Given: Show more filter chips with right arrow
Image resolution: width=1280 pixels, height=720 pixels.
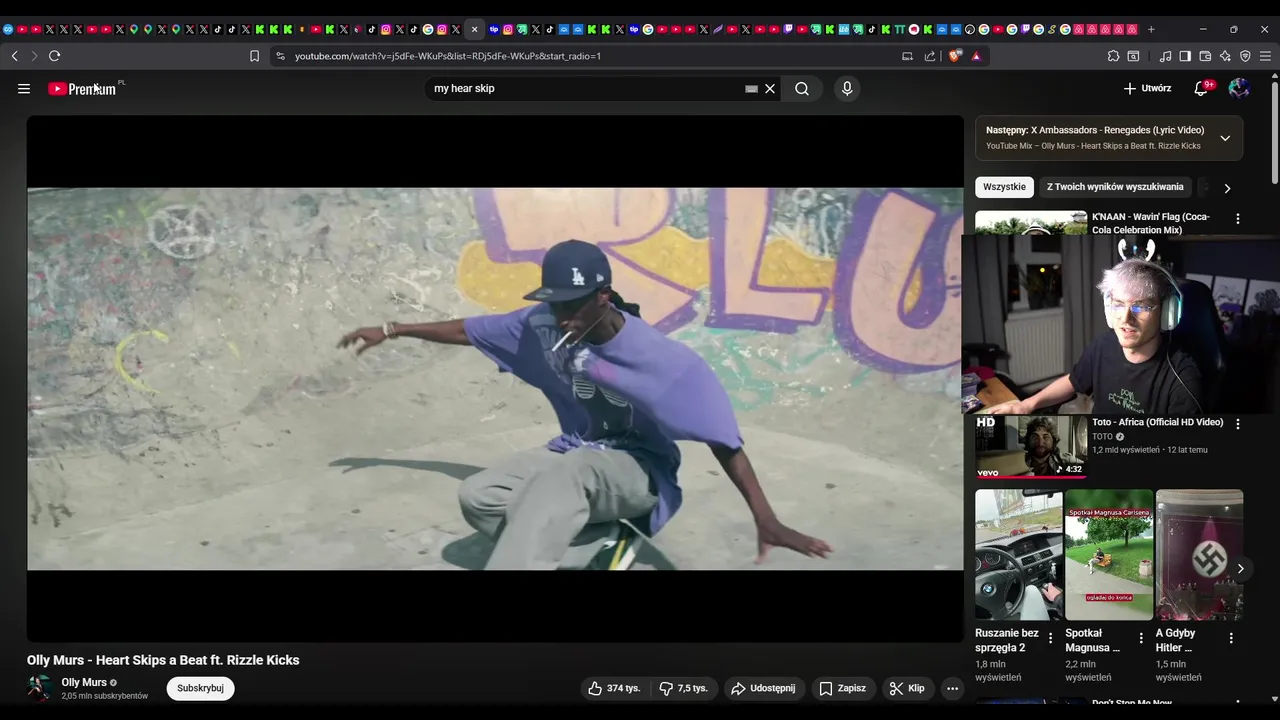Looking at the screenshot, I should [1227, 188].
